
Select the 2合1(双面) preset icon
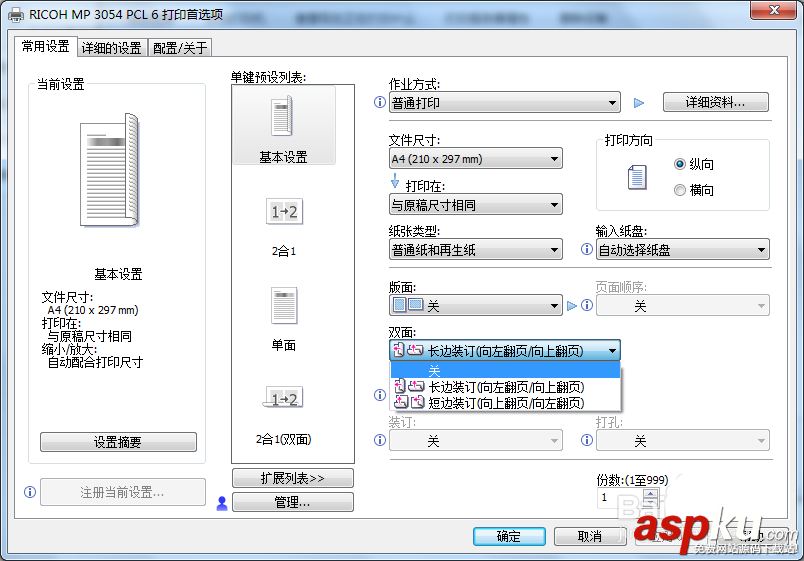pos(284,397)
